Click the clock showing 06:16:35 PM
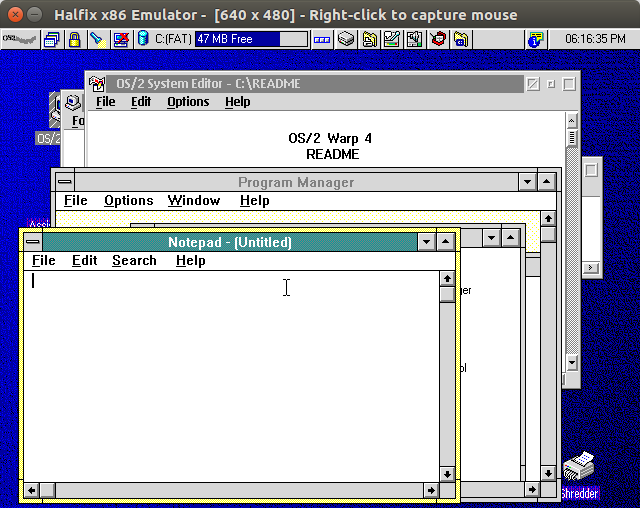This screenshot has height=508, width=640. [x=595, y=39]
